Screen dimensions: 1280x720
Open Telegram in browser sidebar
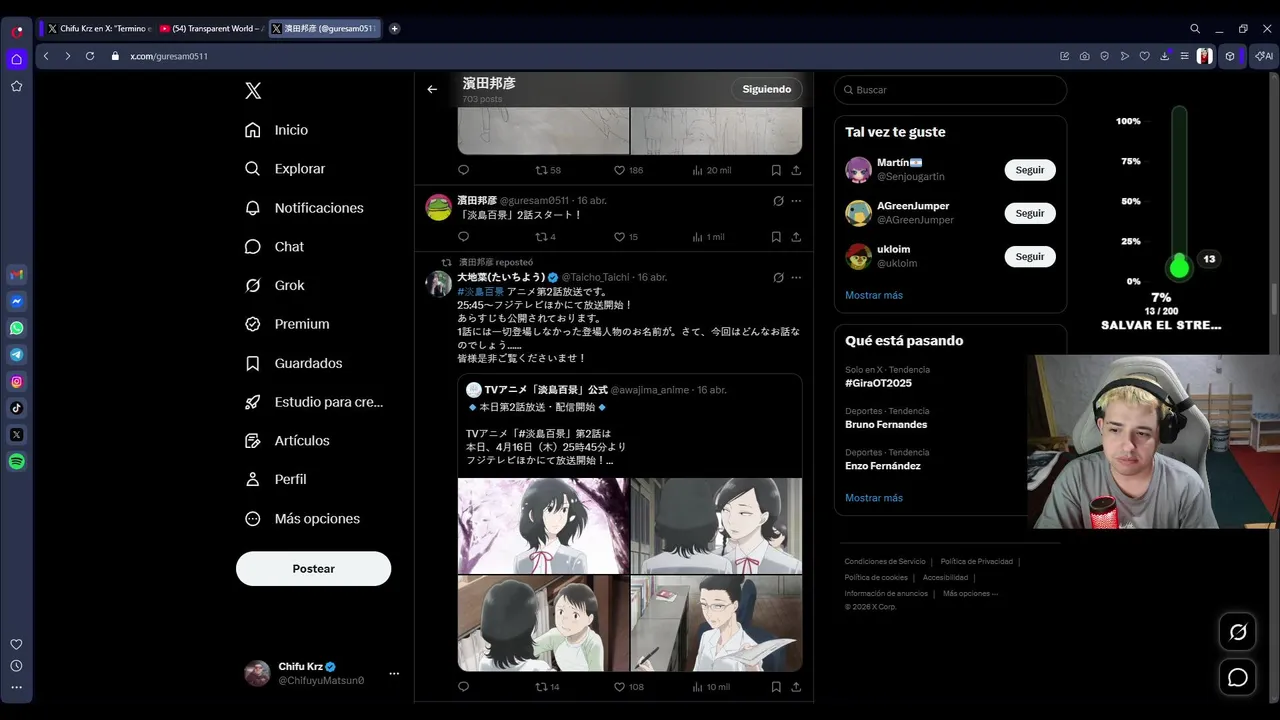click(17, 354)
